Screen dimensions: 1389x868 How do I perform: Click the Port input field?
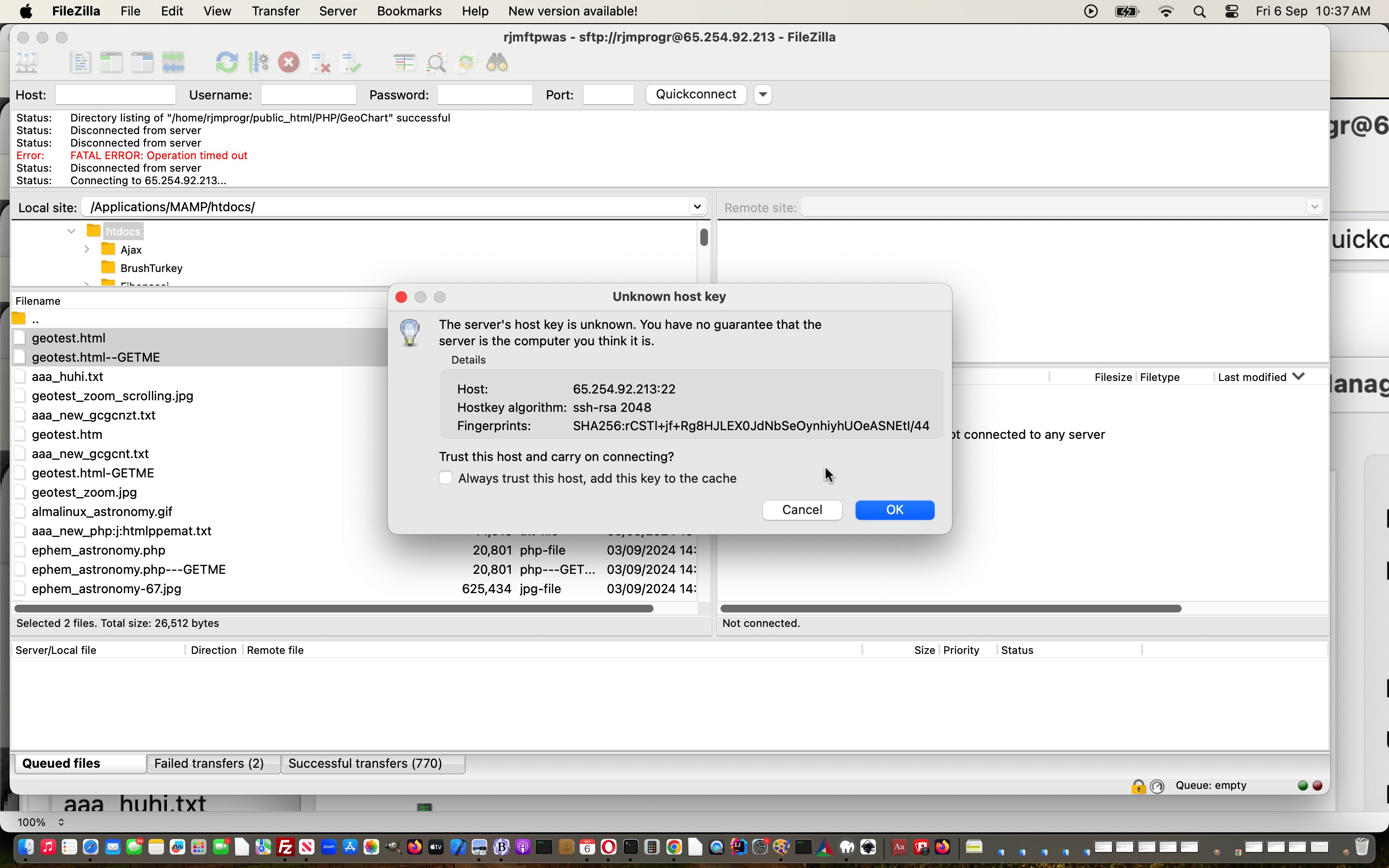pos(608,95)
